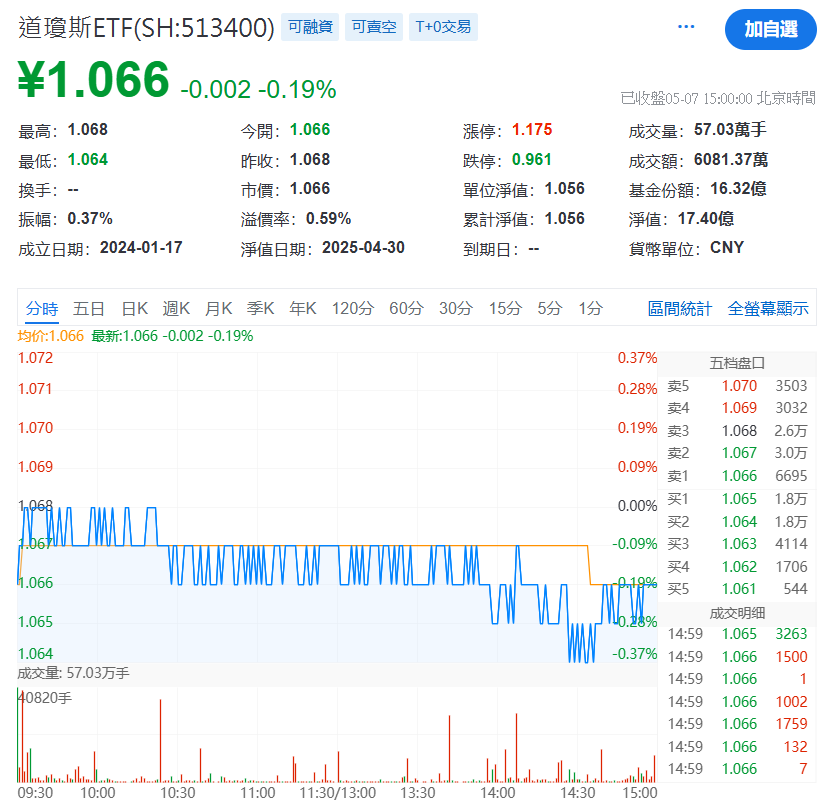The image size is (839, 811).
Task: Click the 成交量: 57.03万手 volume chart label
Action: tap(73, 672)
